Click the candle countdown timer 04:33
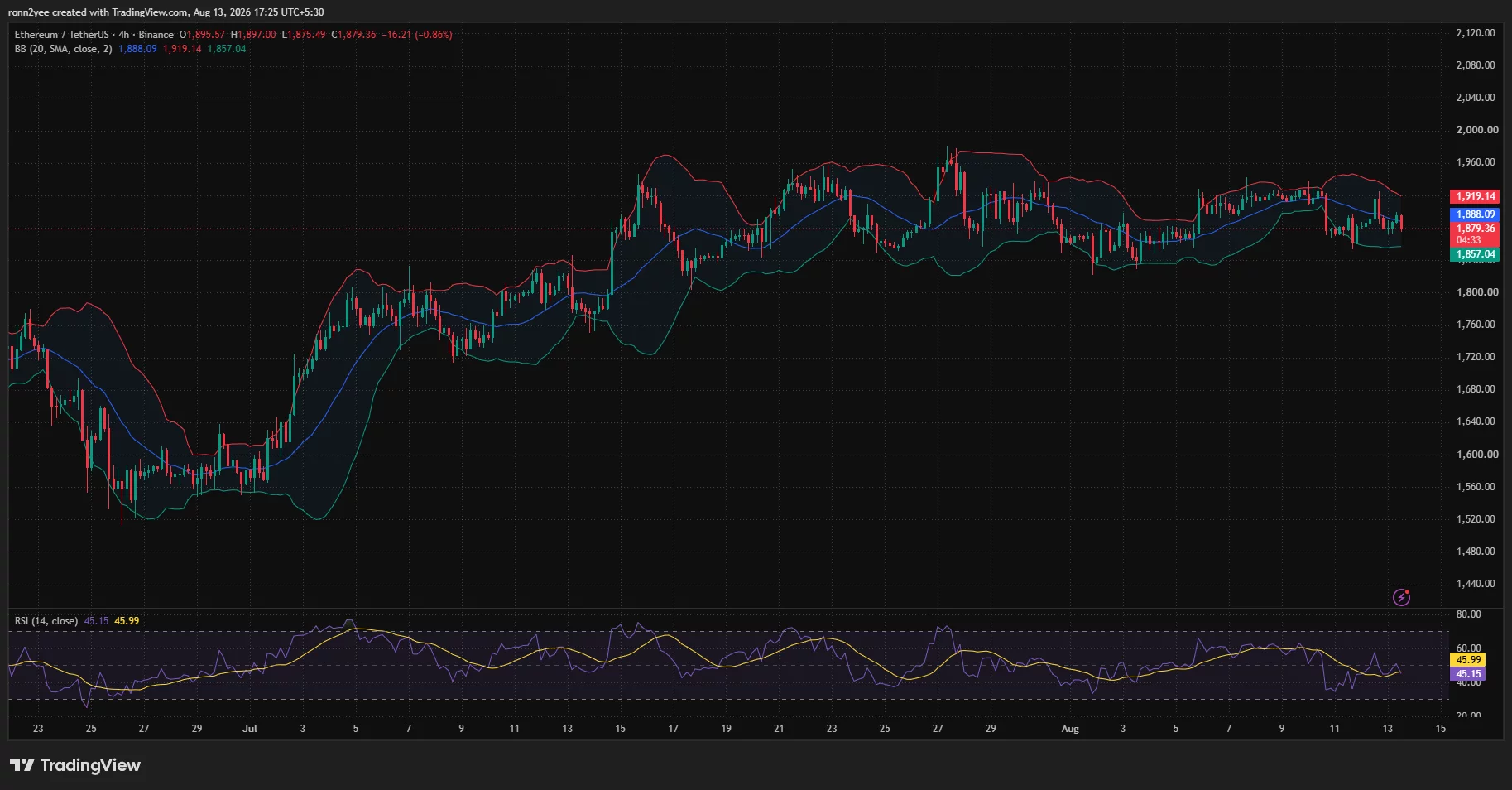Screen dimensions: 1512x790 click(x=1469, y=240)
